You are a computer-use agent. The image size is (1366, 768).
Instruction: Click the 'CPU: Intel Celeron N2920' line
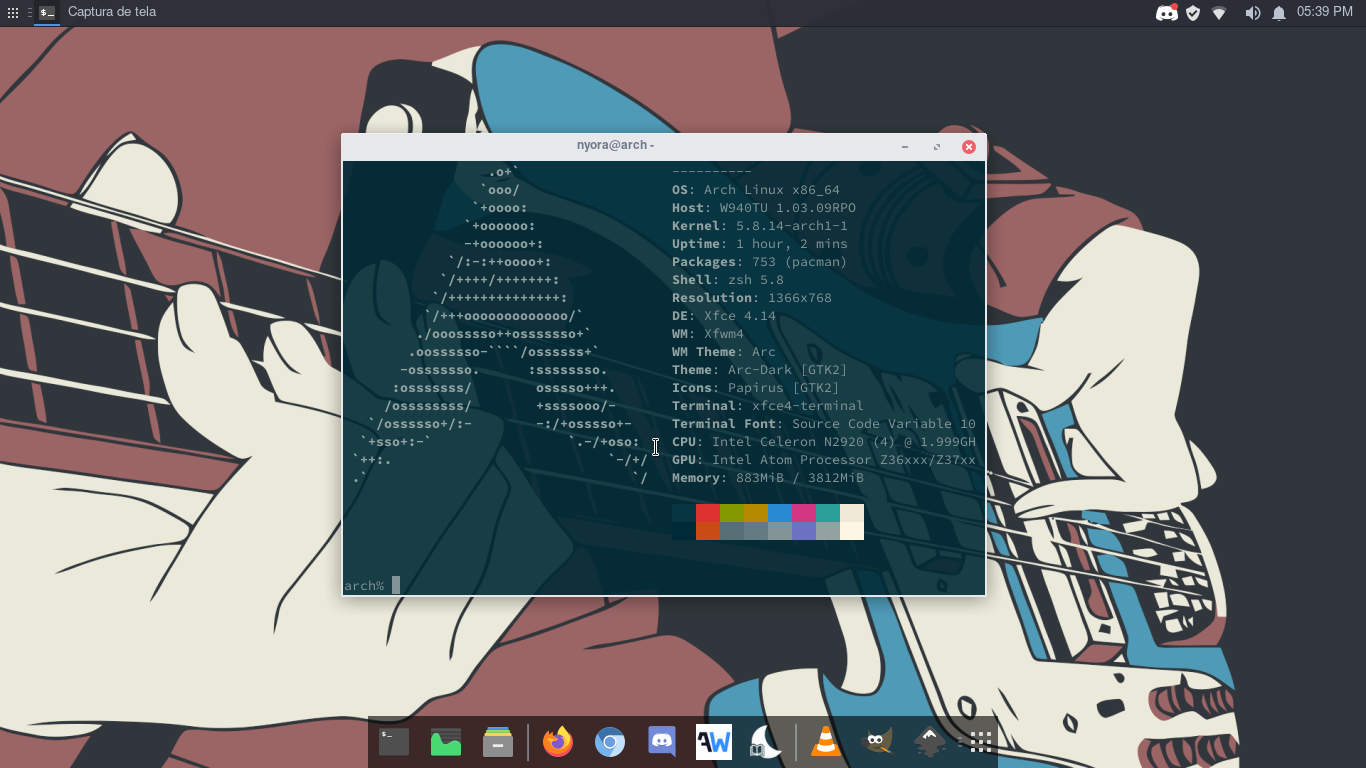824,442
